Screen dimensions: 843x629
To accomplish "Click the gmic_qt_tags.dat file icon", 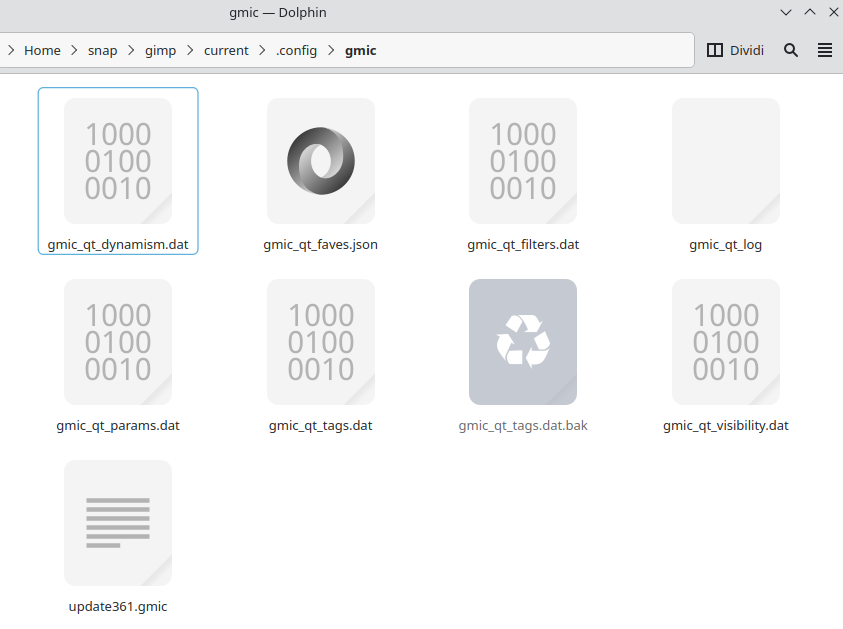I will pyautogui.click(x=320, y=341).
